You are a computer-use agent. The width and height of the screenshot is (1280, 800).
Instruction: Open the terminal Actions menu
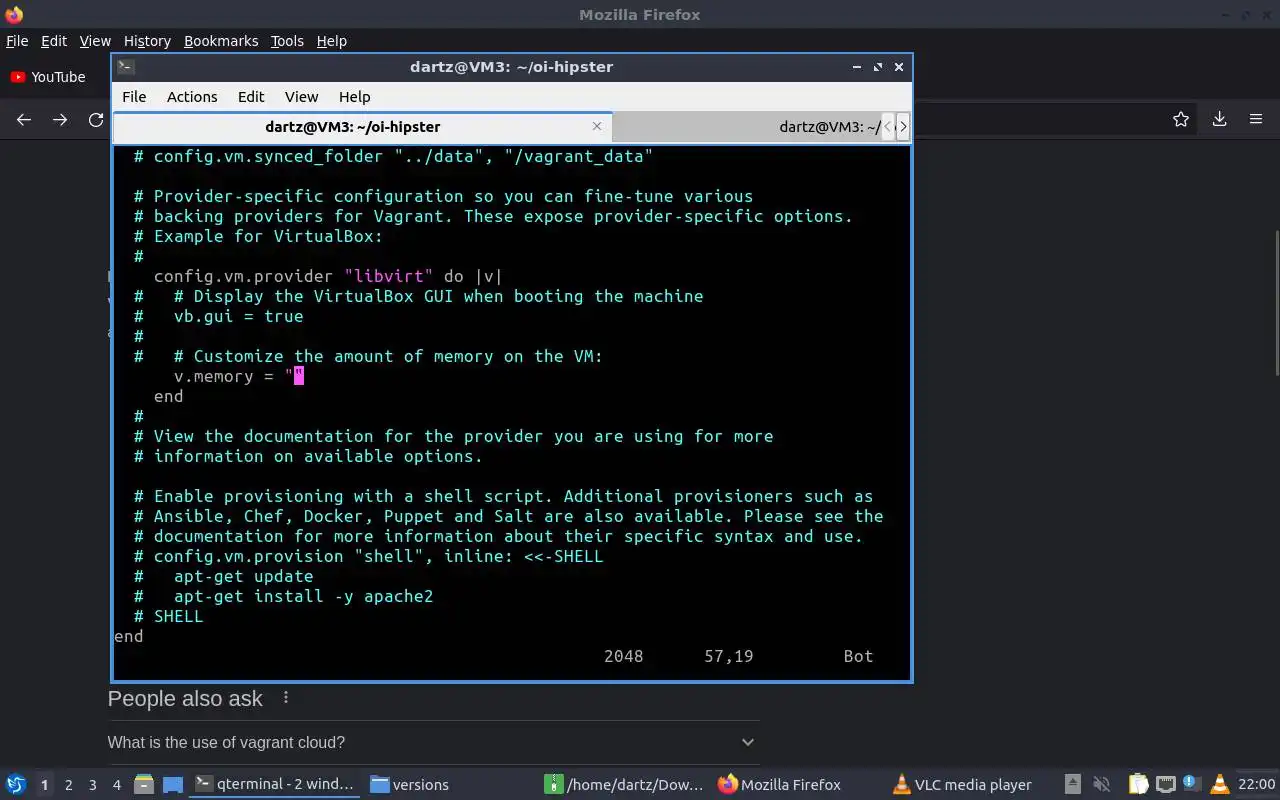tap(192, 97)
